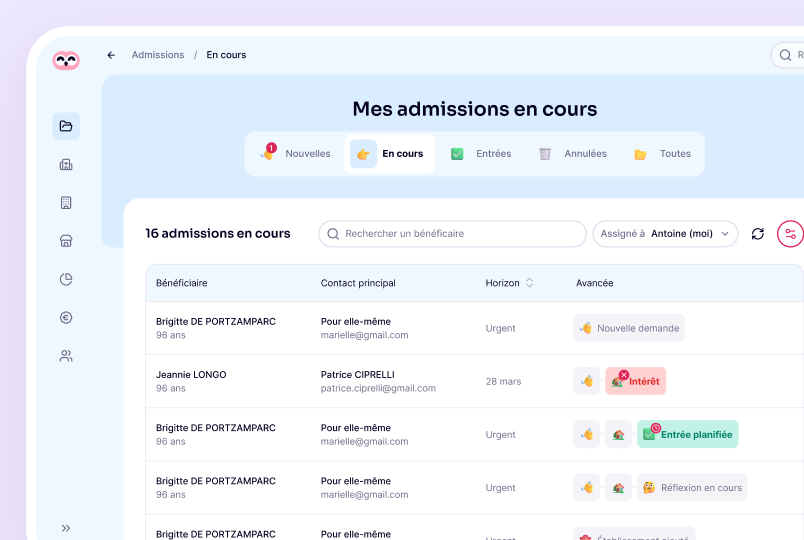Click the Admissions breadcrumb link
The image size is (804, 540).
click(158, 55)
